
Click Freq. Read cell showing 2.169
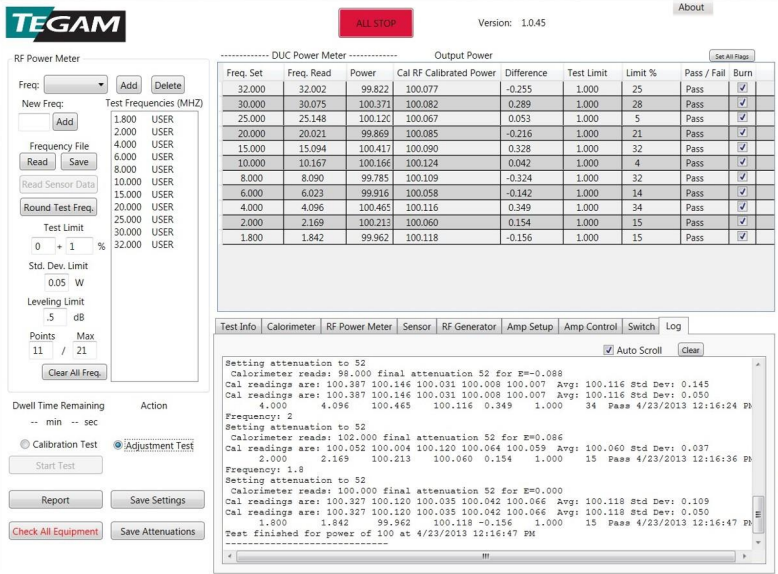(x=314, y=223)
